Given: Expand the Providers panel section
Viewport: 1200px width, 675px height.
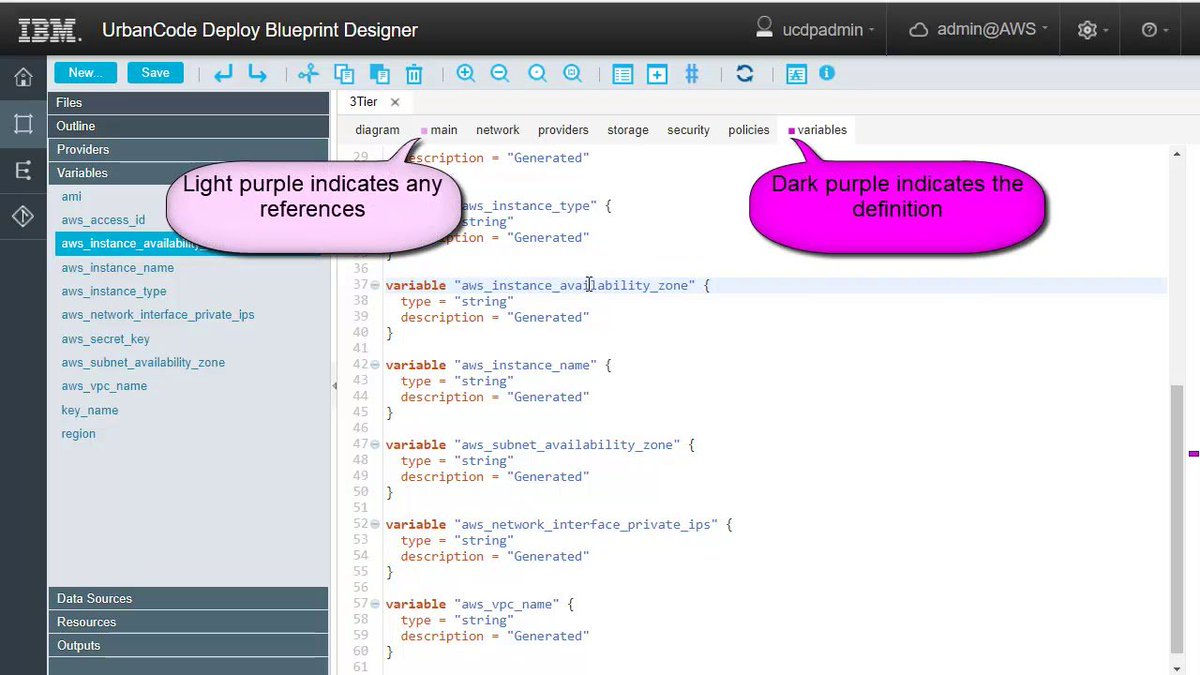Looking at the screenshot, I should click(188, 149).
